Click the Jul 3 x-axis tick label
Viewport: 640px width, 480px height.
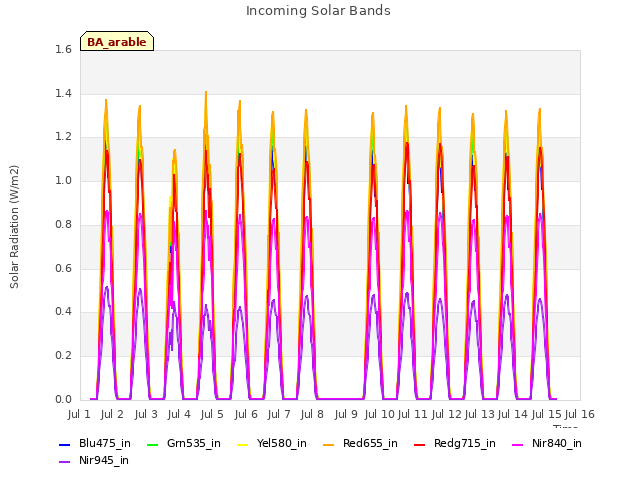[x=146, y=414]
